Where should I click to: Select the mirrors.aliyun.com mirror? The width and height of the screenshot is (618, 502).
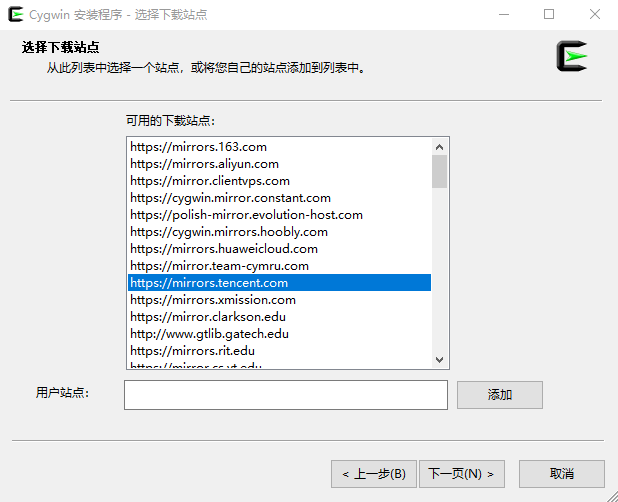[204, 164]
